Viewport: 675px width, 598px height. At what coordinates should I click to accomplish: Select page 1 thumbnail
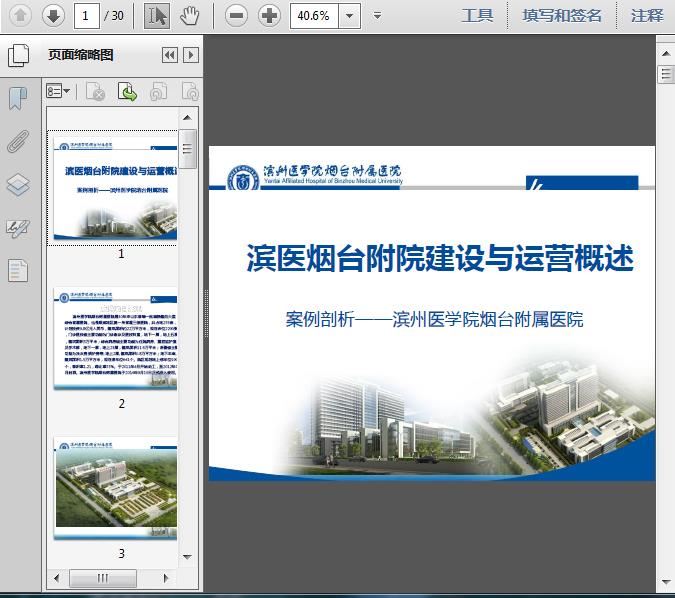click(115, 188)
